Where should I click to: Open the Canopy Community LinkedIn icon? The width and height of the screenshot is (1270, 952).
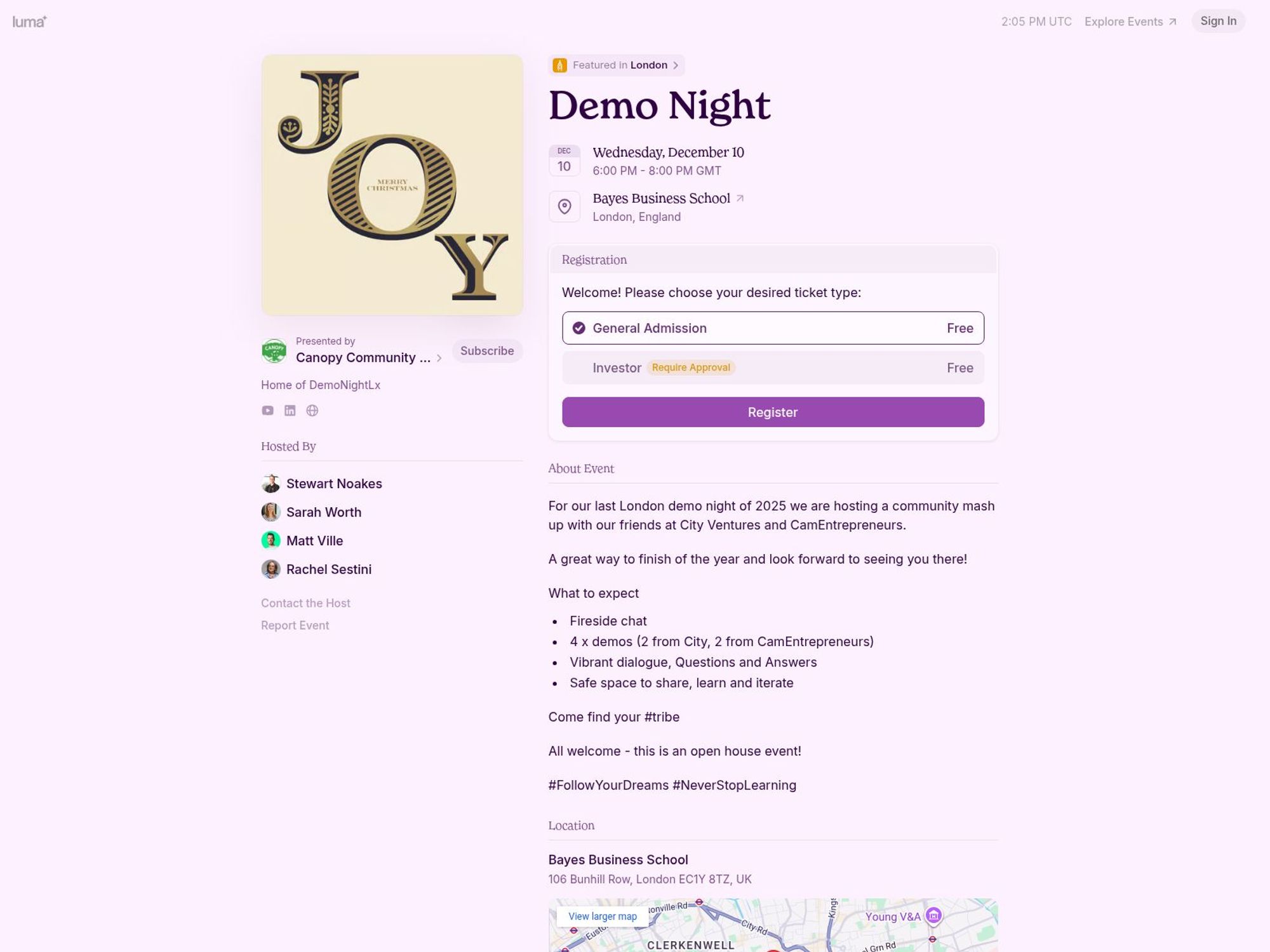pos(290,411)
